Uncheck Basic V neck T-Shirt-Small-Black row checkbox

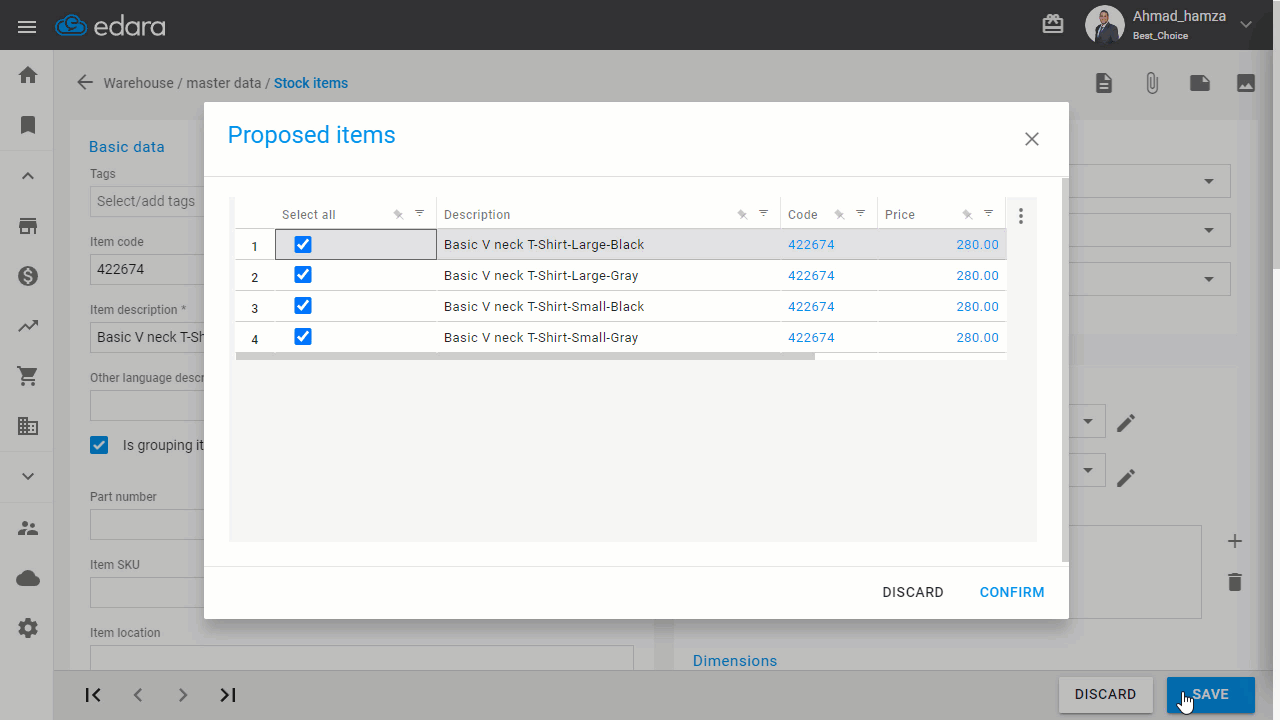(x=303, y=306)
